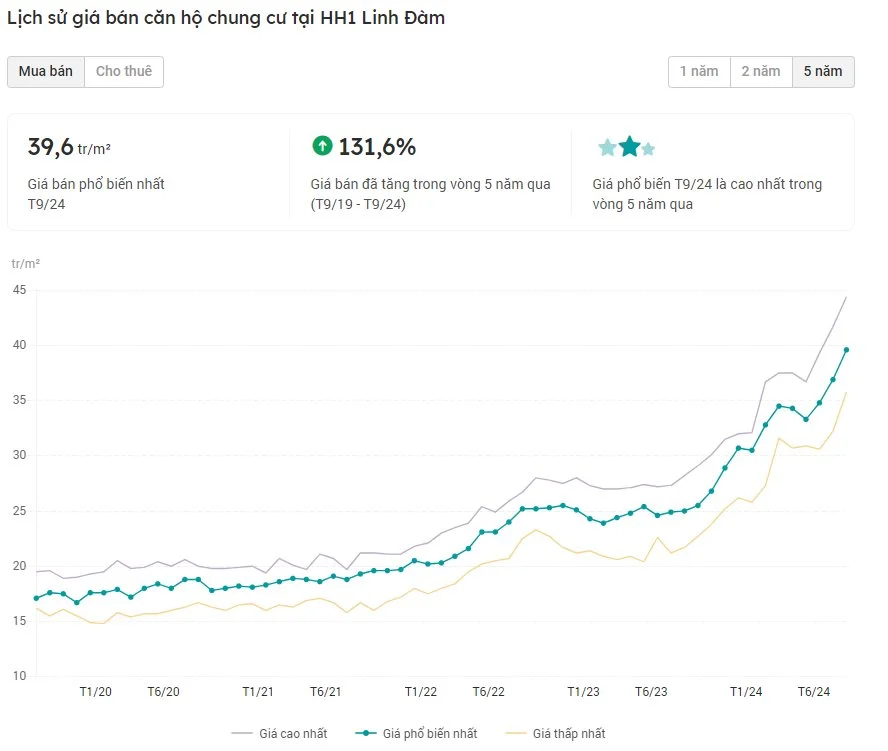
Task: Click the first teal data point on chart
Action: [x=36, y=598]
